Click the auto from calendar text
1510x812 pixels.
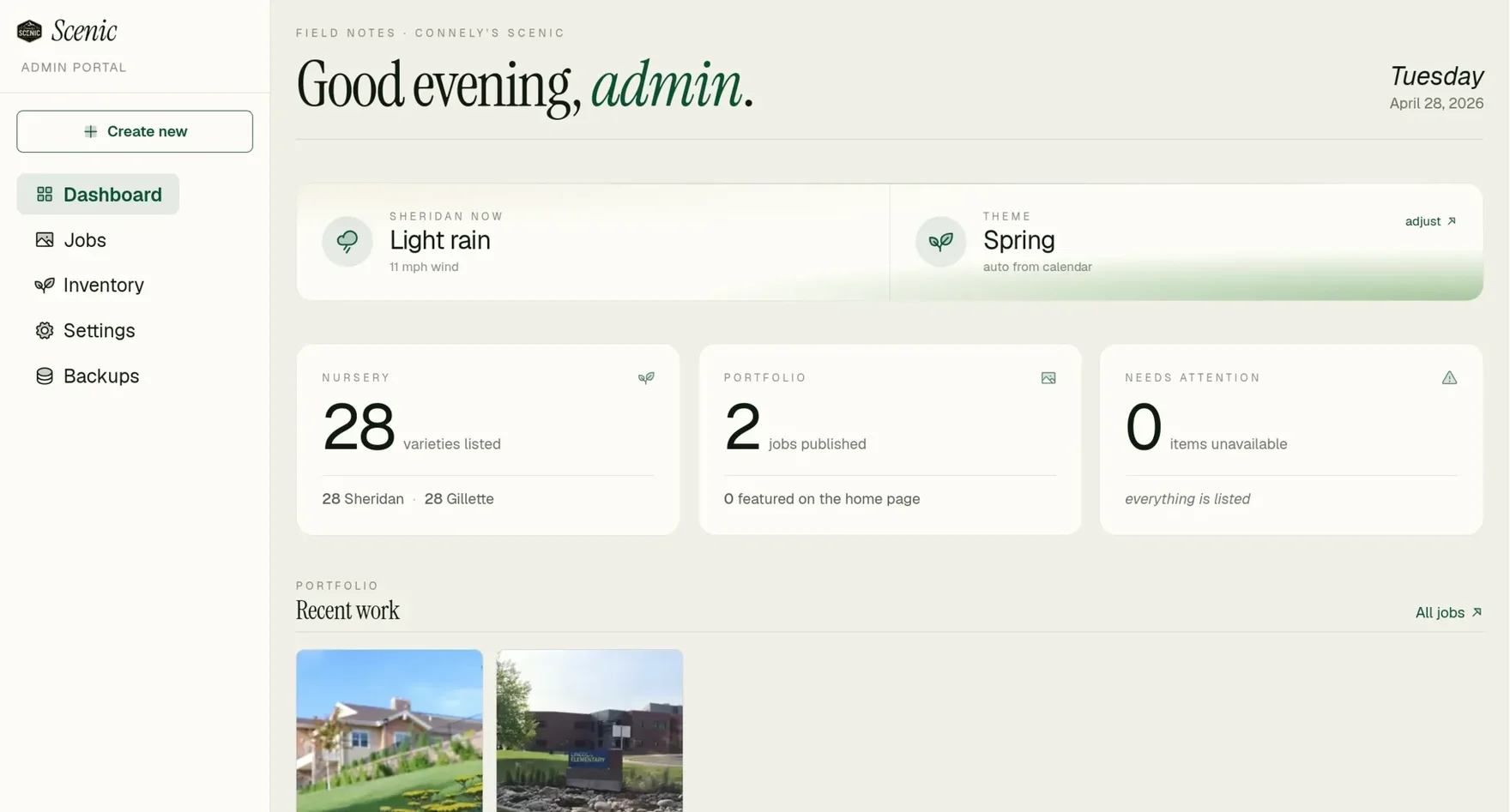1037,267
